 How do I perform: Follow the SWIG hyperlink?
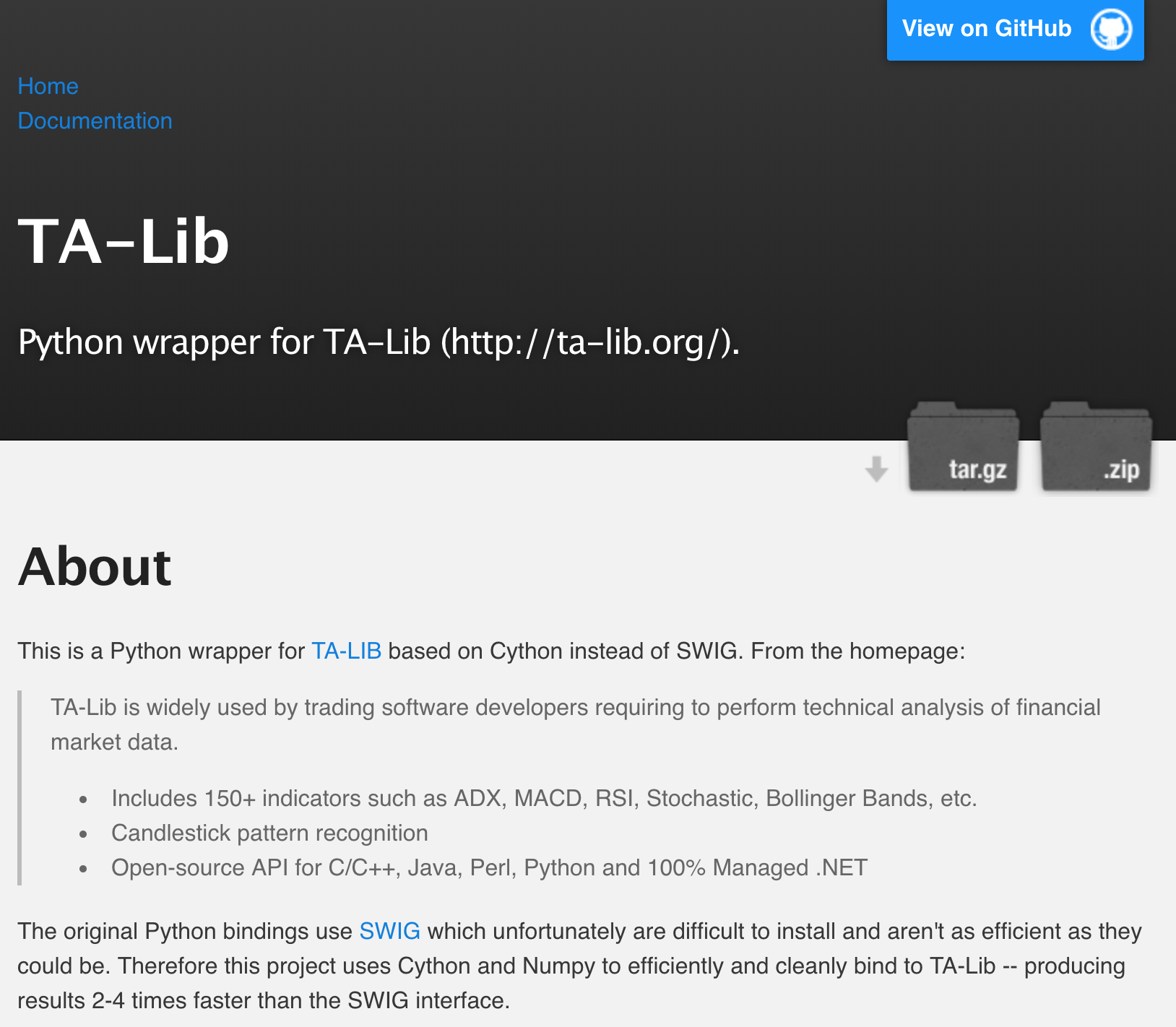pos(389,931)
